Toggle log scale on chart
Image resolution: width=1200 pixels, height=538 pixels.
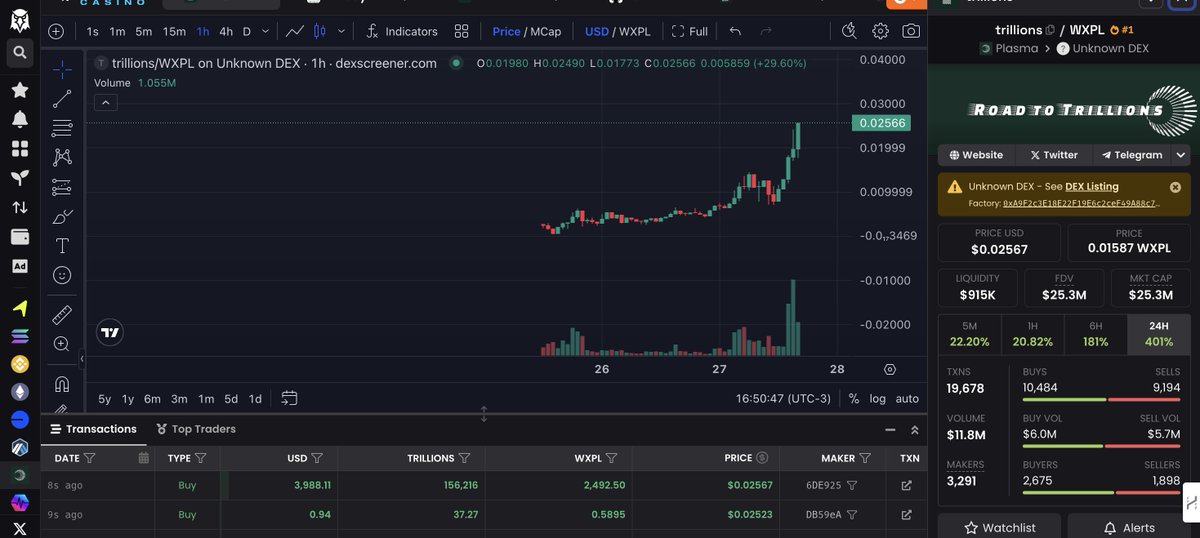[877, 398]
